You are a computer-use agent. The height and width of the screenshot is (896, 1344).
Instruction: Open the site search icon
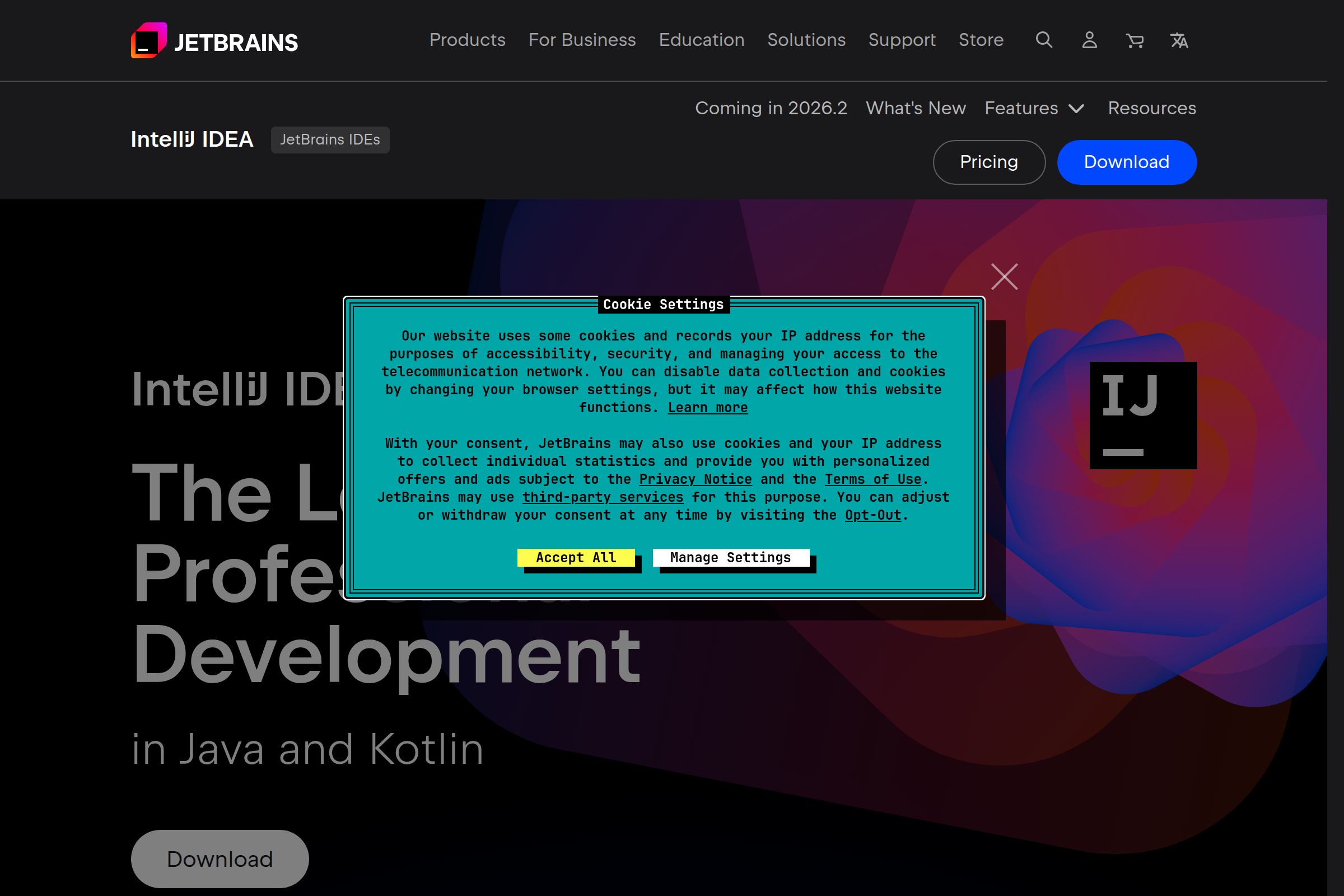[x=1044, y=40]
